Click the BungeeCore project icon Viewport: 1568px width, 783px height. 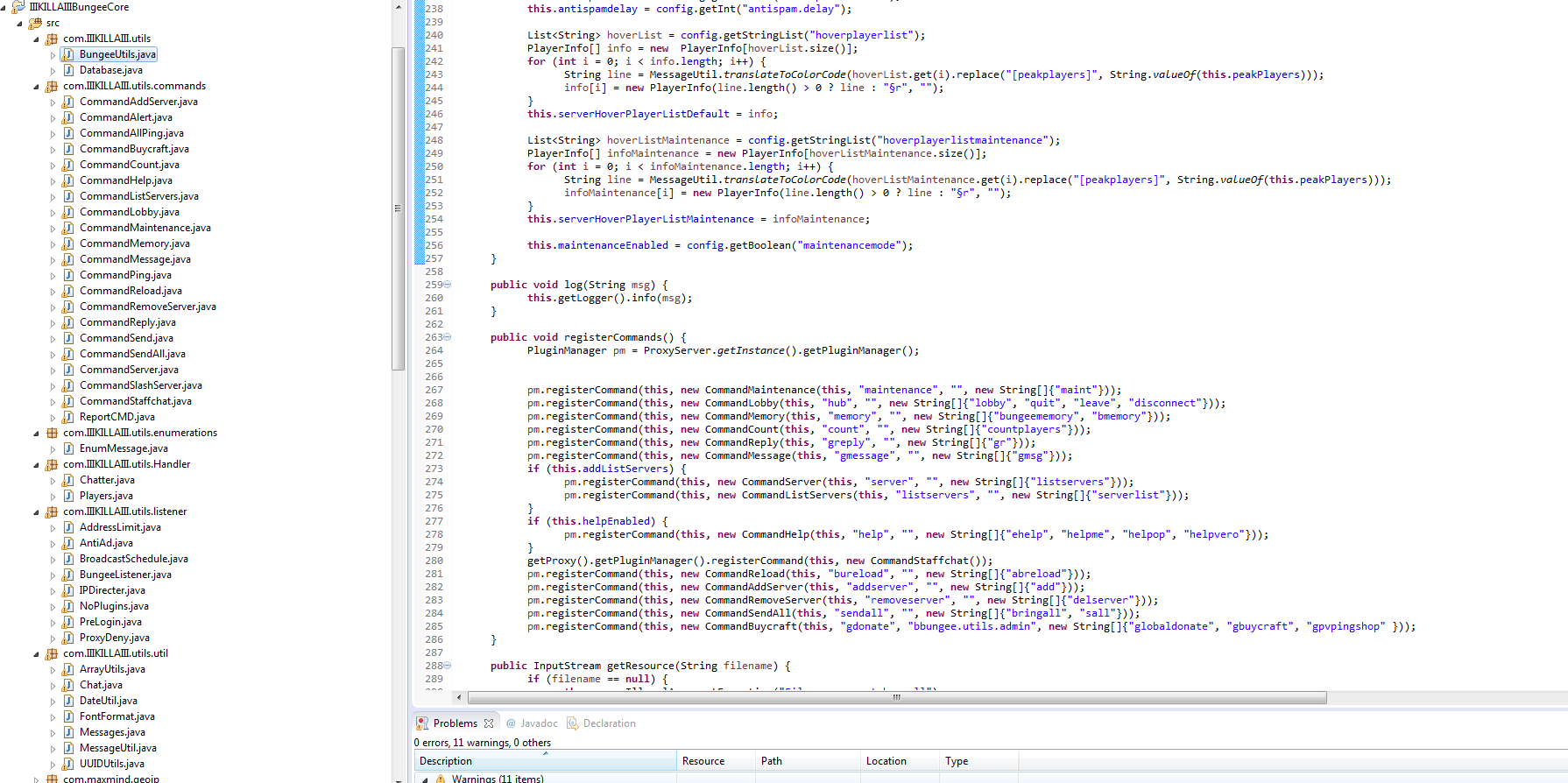[x=18, y=7]
